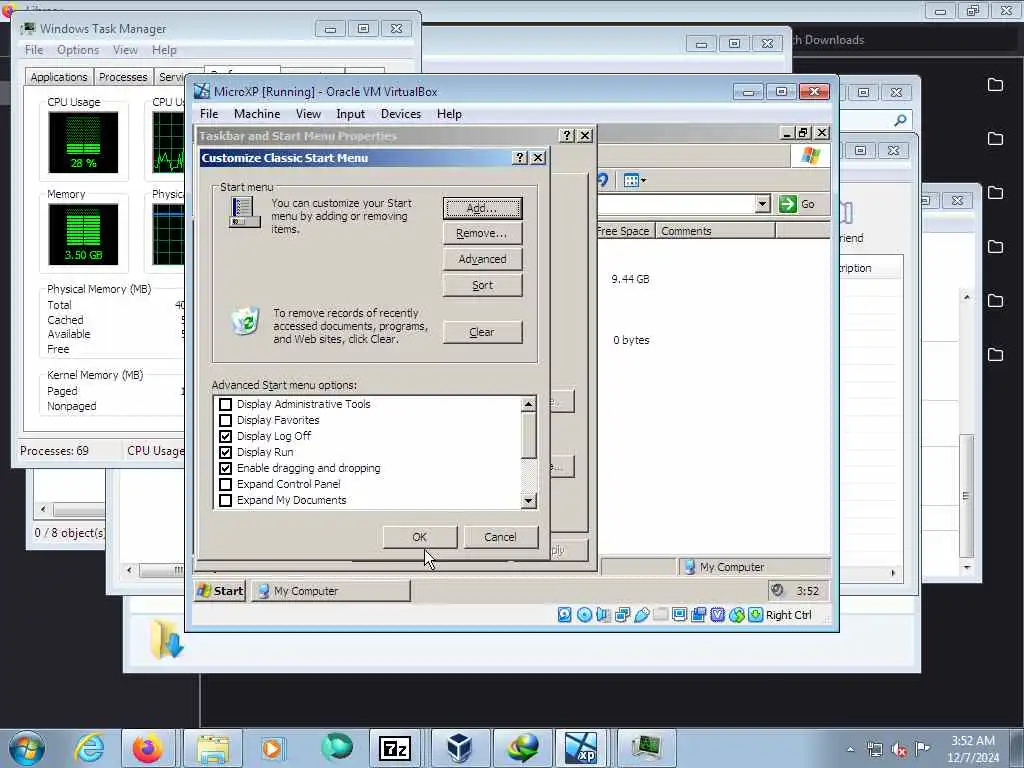Click the XP system tray icon beside the 3:52 clock
1024x768 pixels.
[777, 590]
